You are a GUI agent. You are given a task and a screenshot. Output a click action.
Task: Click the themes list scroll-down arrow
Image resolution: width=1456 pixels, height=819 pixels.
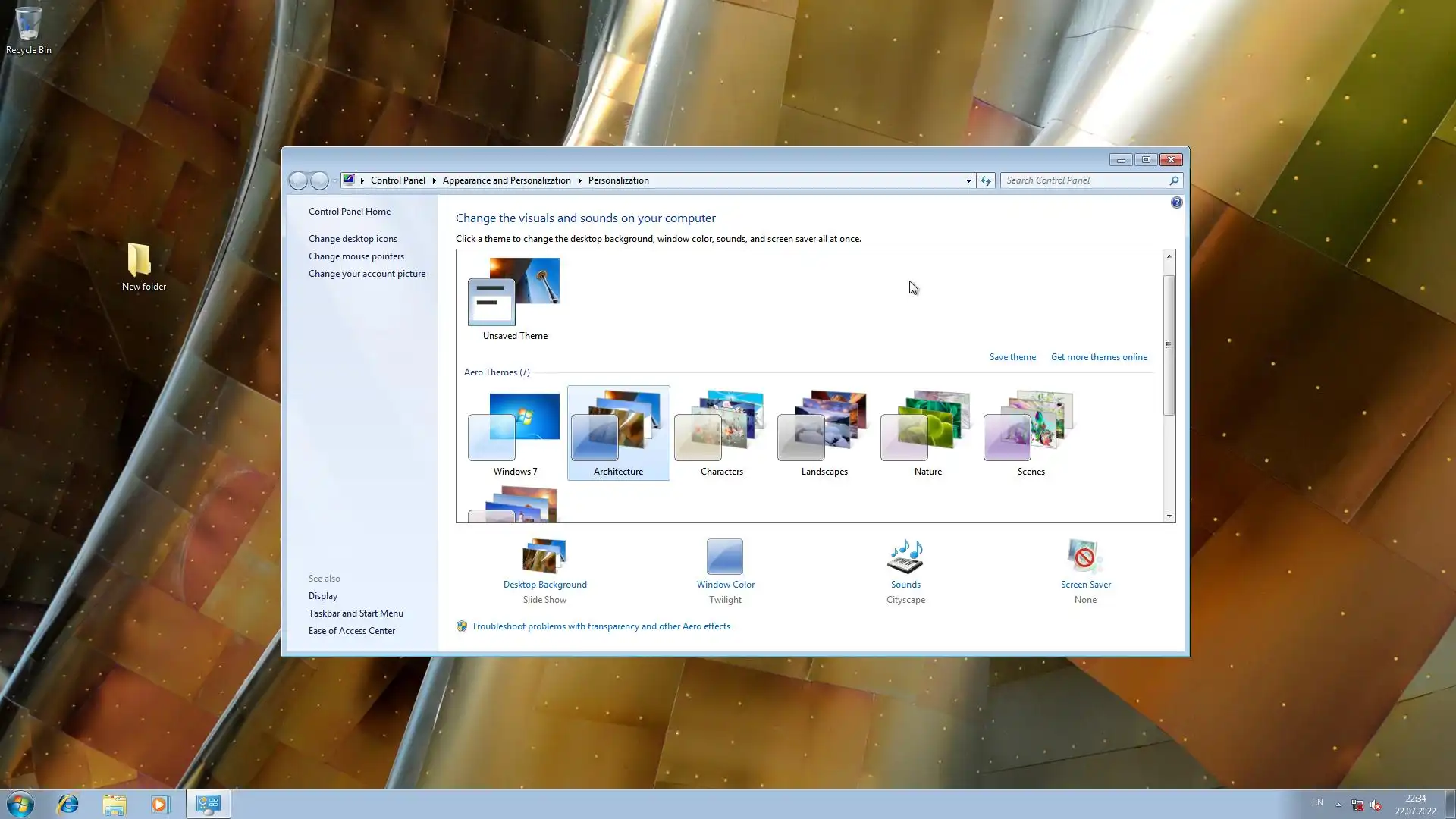click(x=1169, y=516)
